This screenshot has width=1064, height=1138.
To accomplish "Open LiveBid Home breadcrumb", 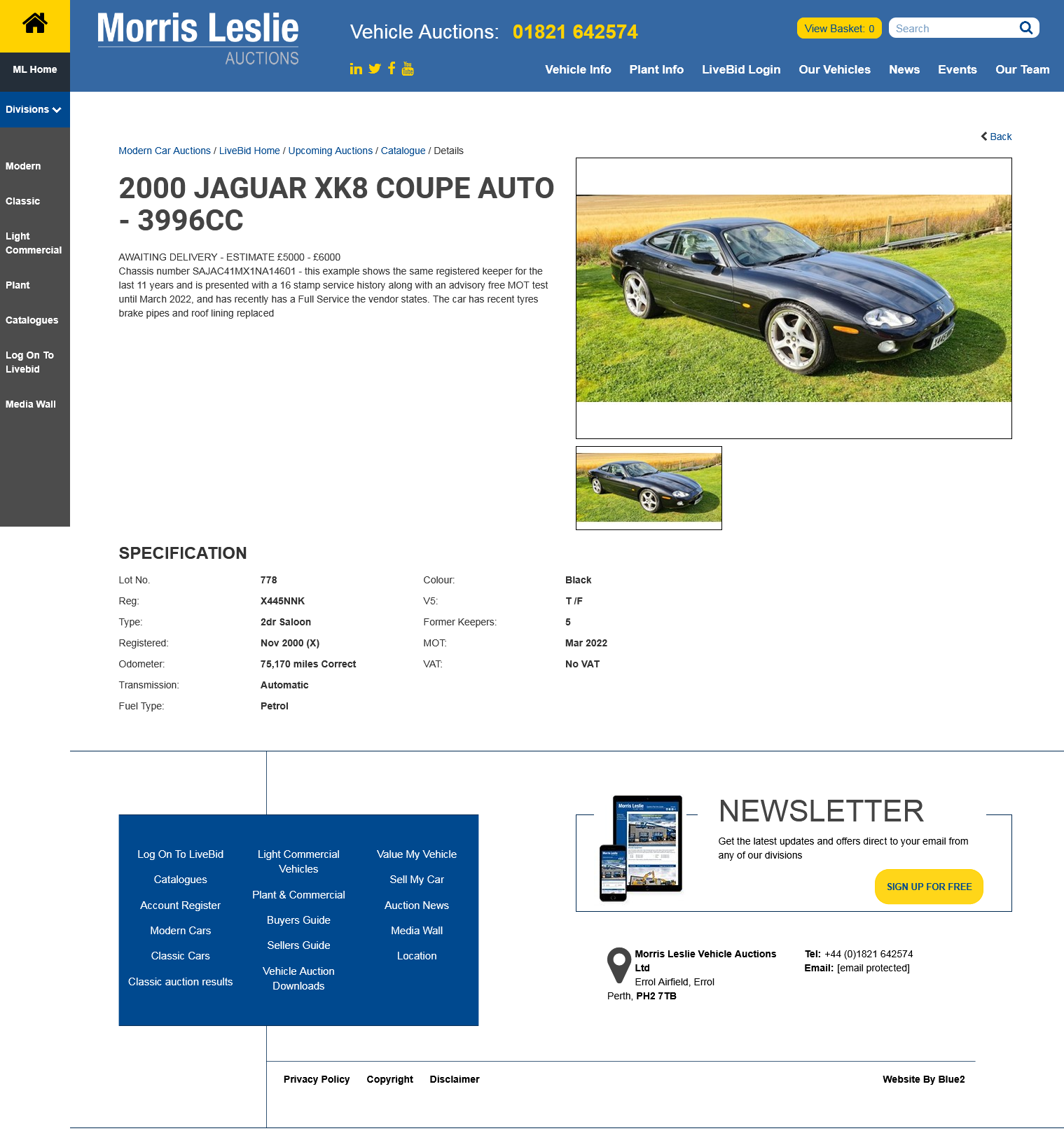I will tap(249, 151).
